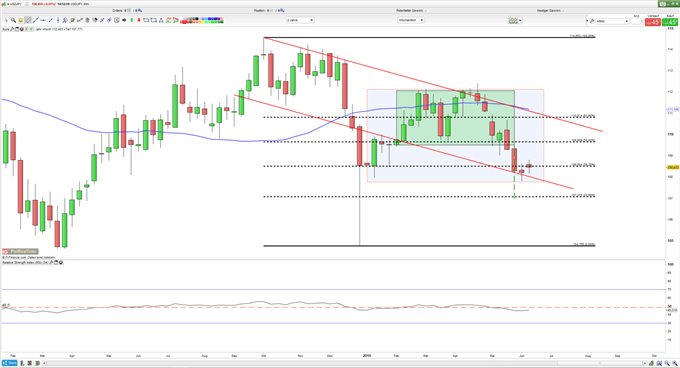Expand the Heutiger Gewinn dropdown
The width and height of the screenshot is (680, 368).
[563, 10]
